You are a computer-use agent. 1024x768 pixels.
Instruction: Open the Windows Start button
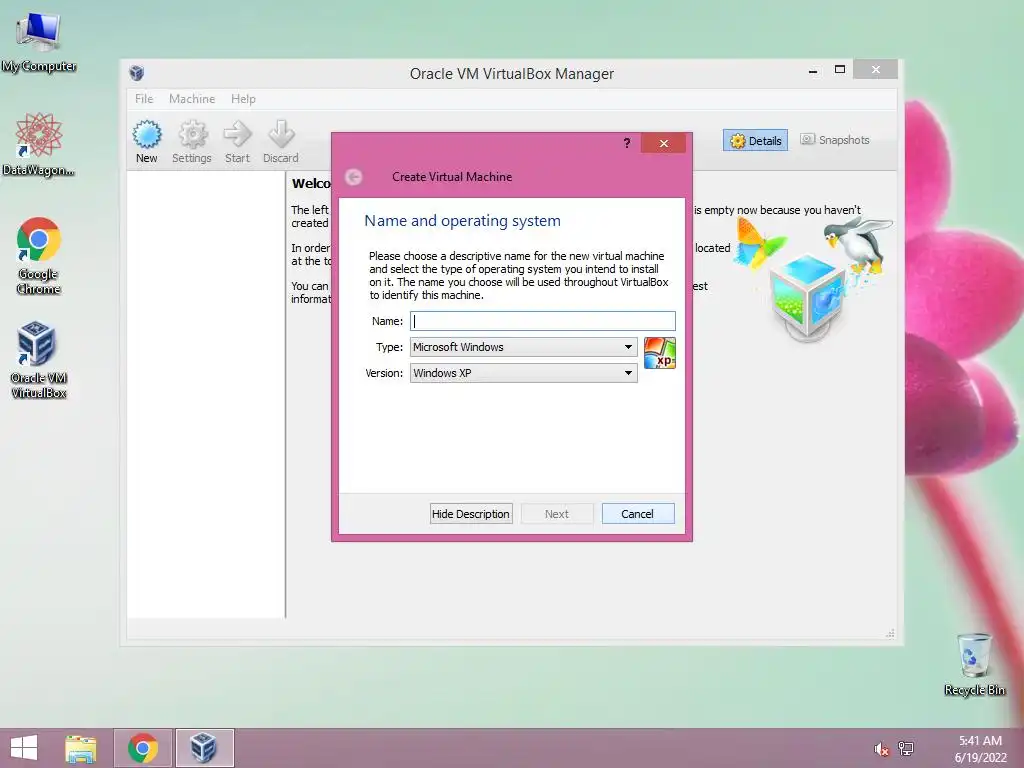(x=24, y=748)
